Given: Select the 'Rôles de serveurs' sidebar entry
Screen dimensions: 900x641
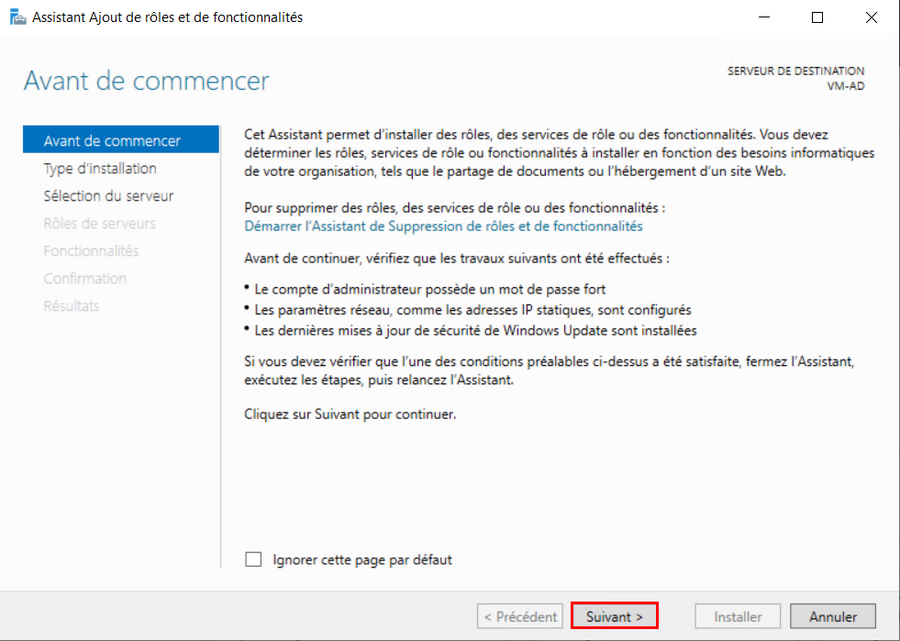Looking at the screenshot, I should pyautogui.click(x=99, y=224).
